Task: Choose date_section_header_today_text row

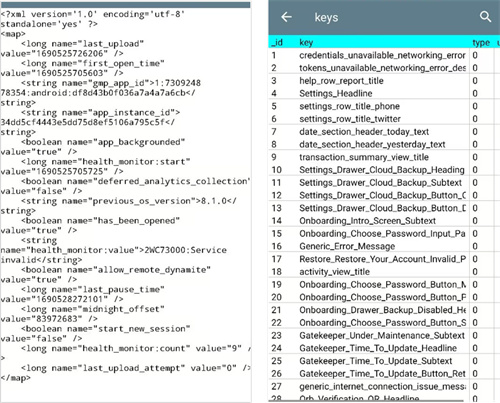Action: 384,132
